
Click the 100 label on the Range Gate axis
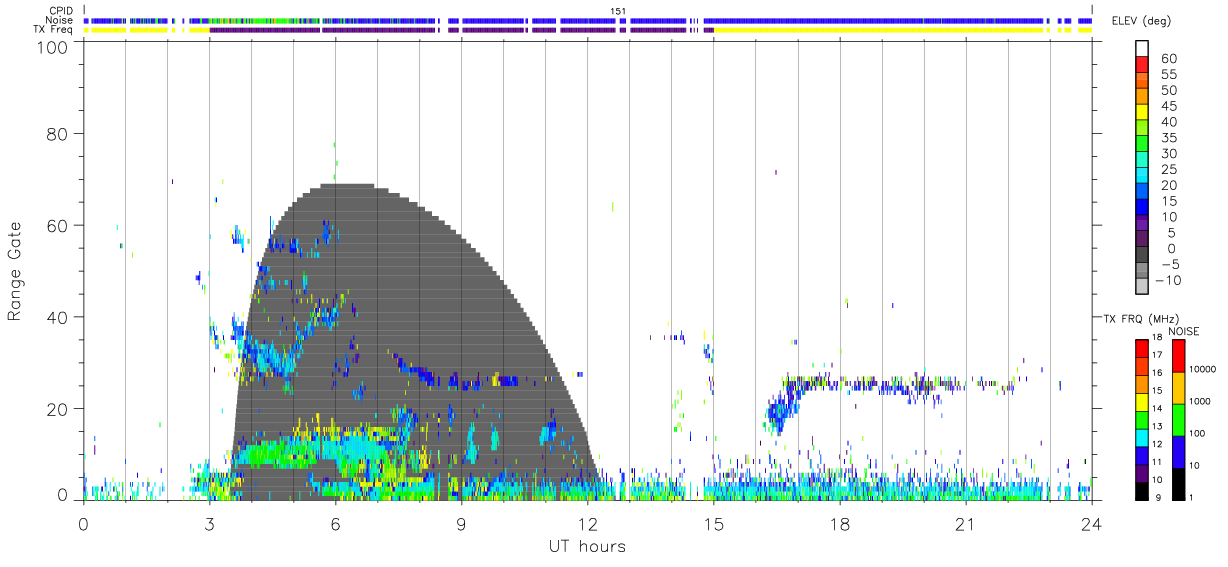[x=50, y=47]
